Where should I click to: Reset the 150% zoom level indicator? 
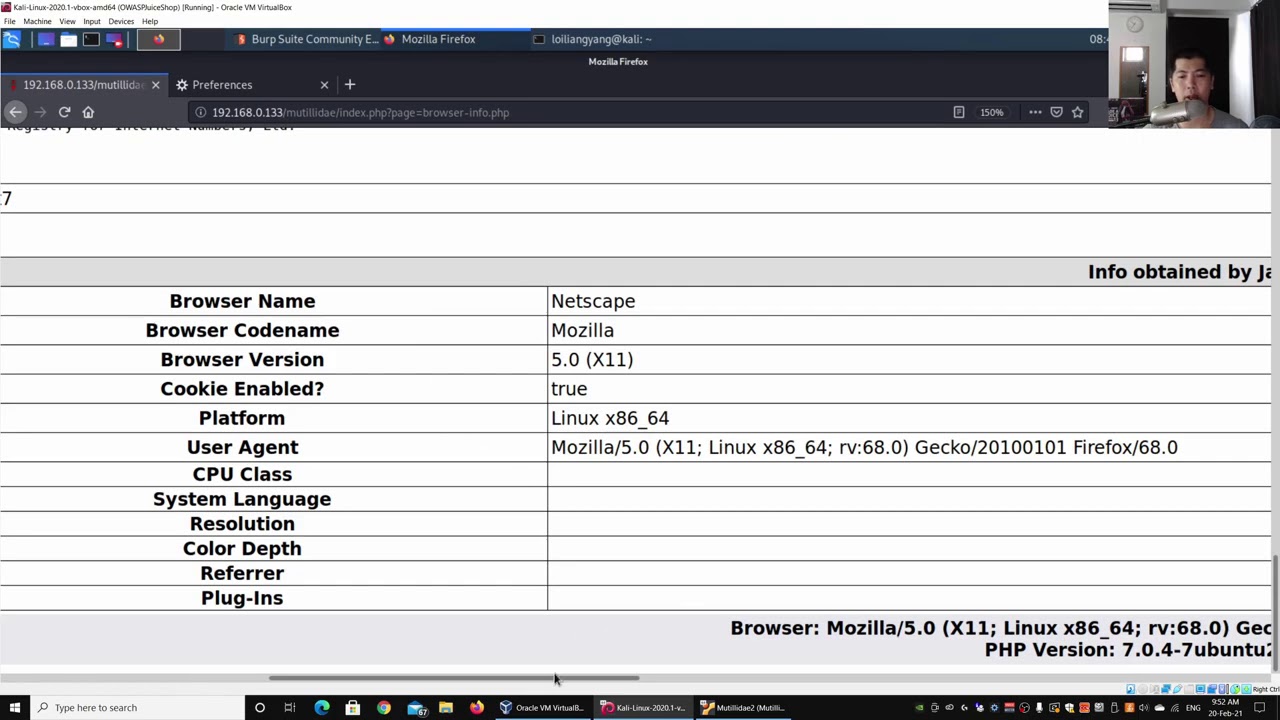(x=991, y=112)
